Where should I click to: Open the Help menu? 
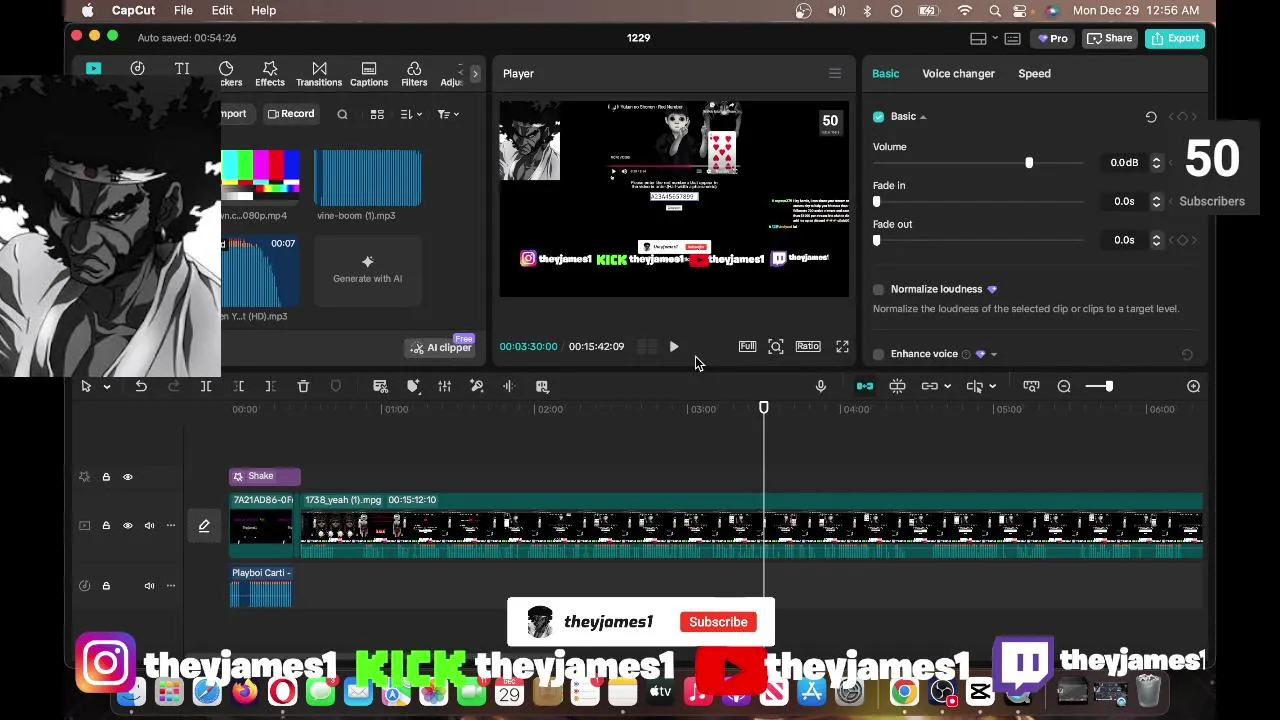coord(263,10)
